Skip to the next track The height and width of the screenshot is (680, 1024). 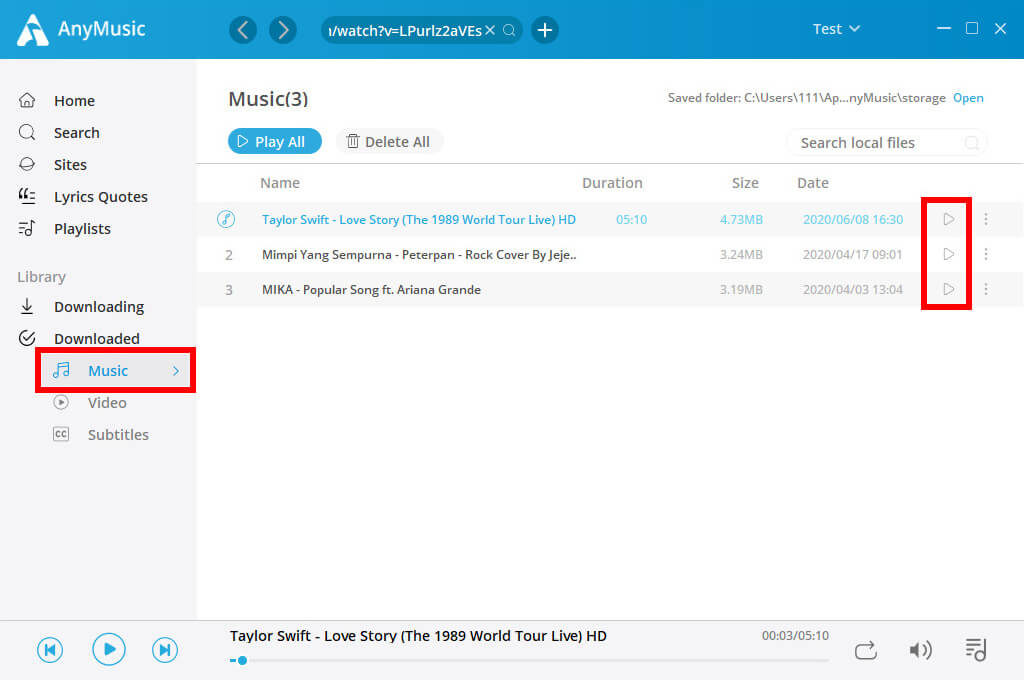tap(165, 649)
